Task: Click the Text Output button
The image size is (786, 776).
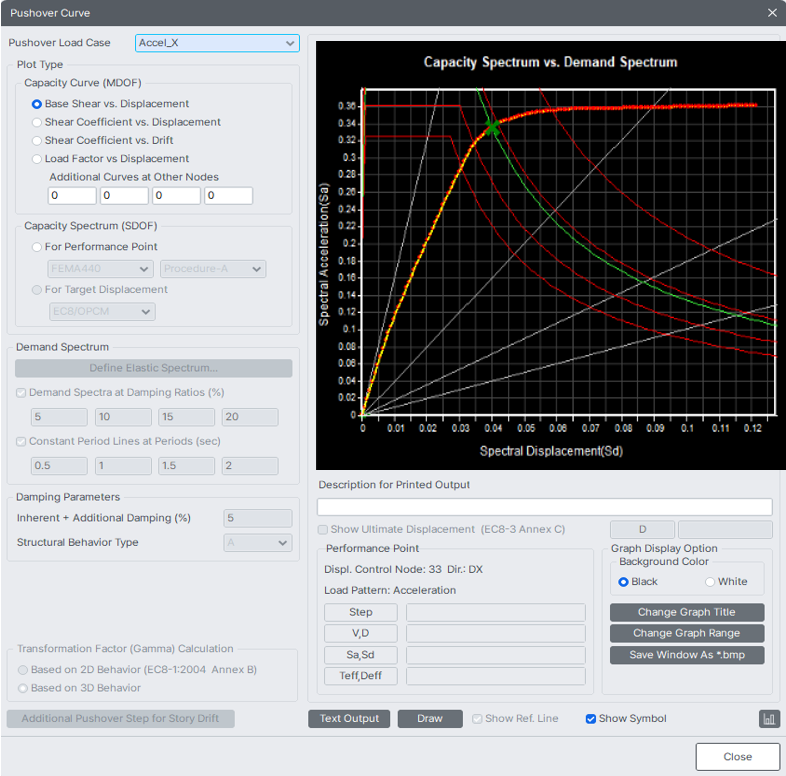Action: click(349, 719)
